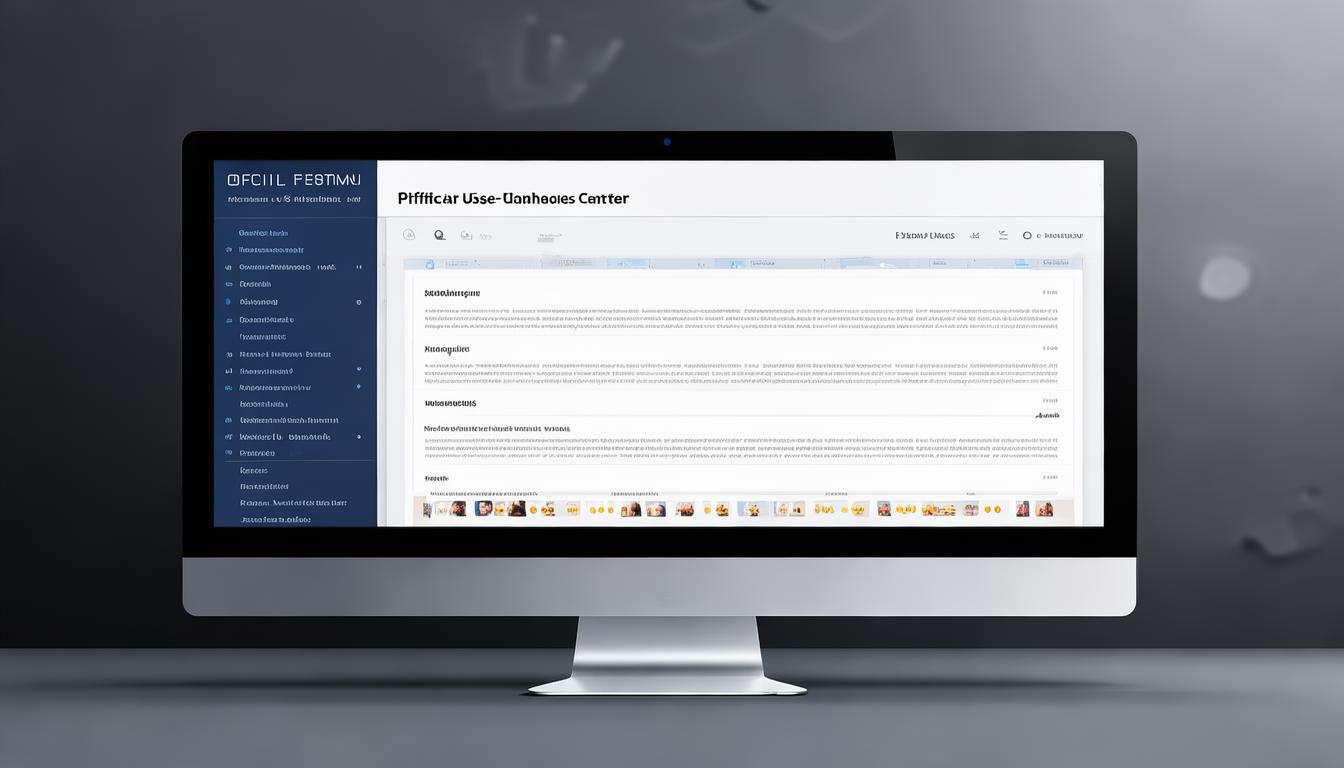
Task: Click the small chart icon beside 'Fyboms Umes'
Action: [973, 236]
